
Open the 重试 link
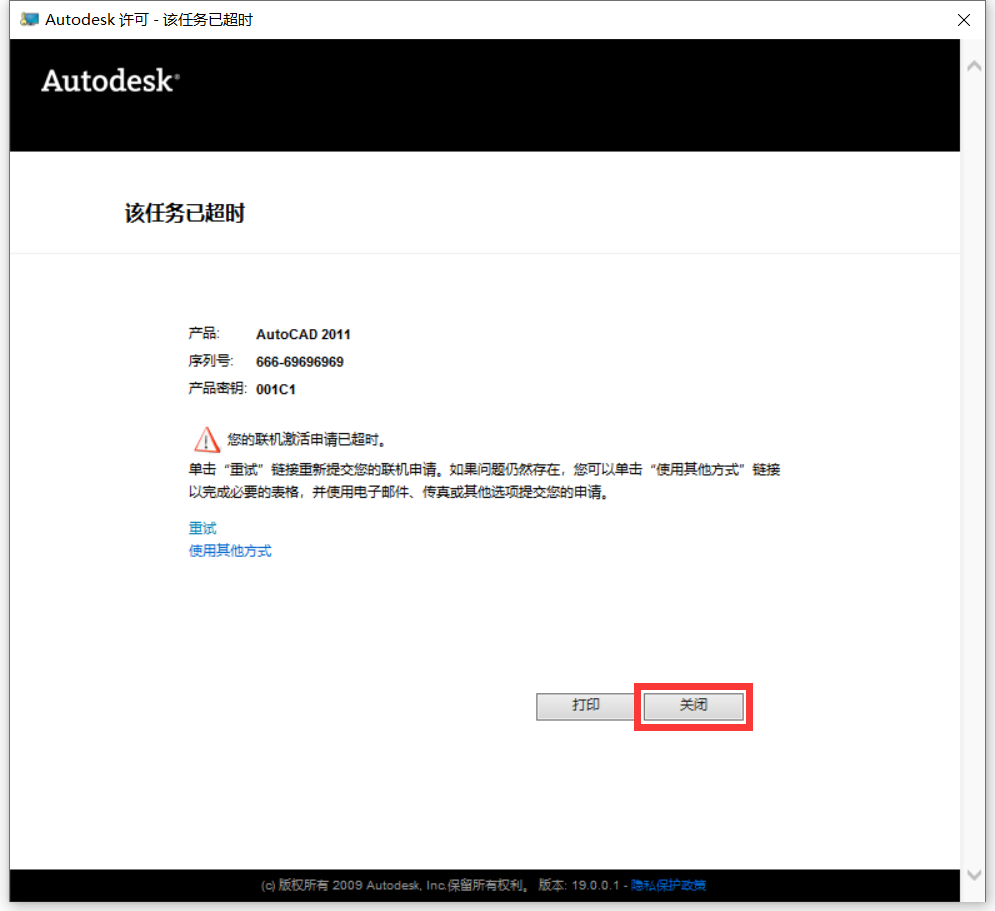click(x=202, y=528)
